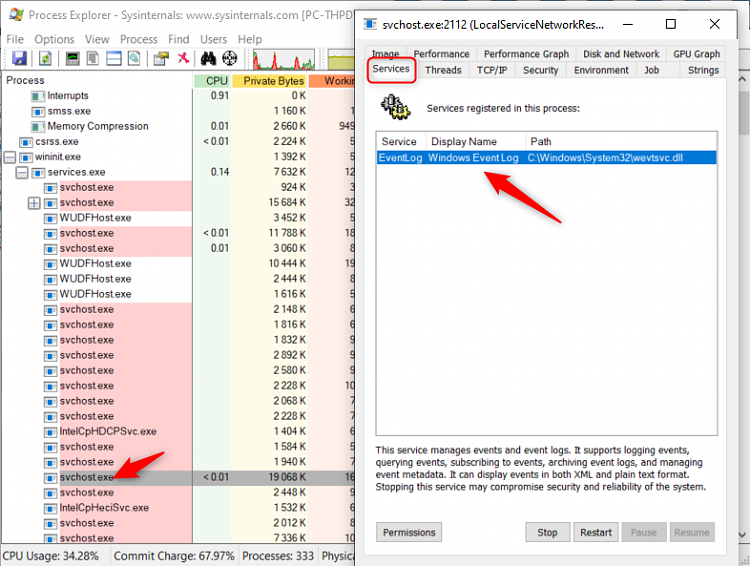Image resolution: width=750 pixels, height=566 pixels.
Task: Open process Properties toolbar icon
Action: (x=161, y=58)
